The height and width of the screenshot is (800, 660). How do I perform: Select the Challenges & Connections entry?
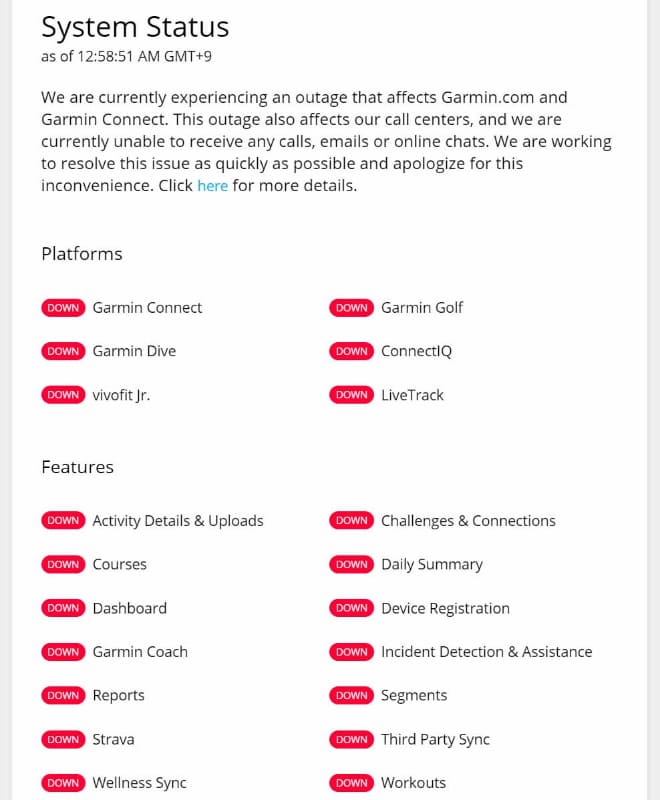click(x=468, y=521)
